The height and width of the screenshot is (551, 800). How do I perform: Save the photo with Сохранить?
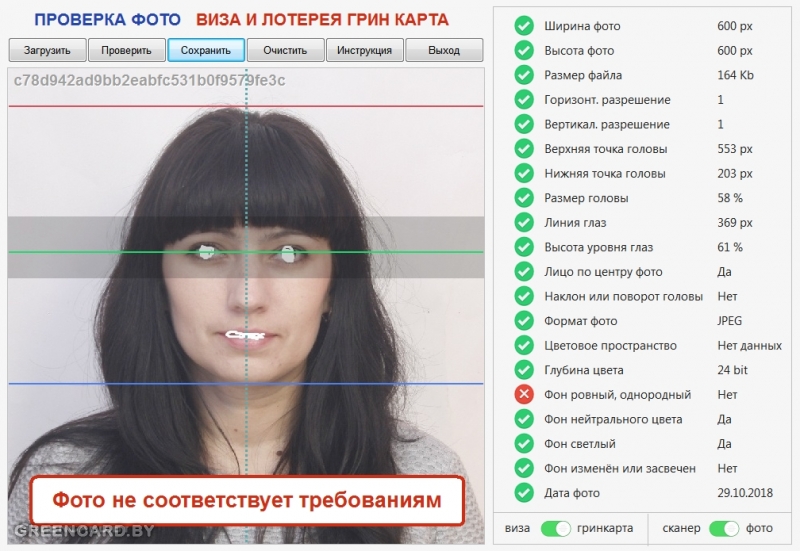point(206,50)
